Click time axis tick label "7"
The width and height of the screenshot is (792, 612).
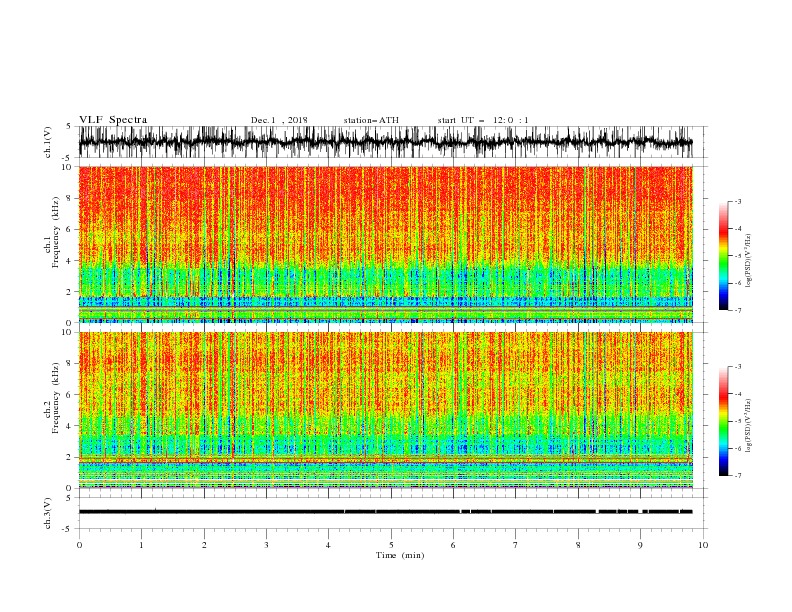point(516,545)
